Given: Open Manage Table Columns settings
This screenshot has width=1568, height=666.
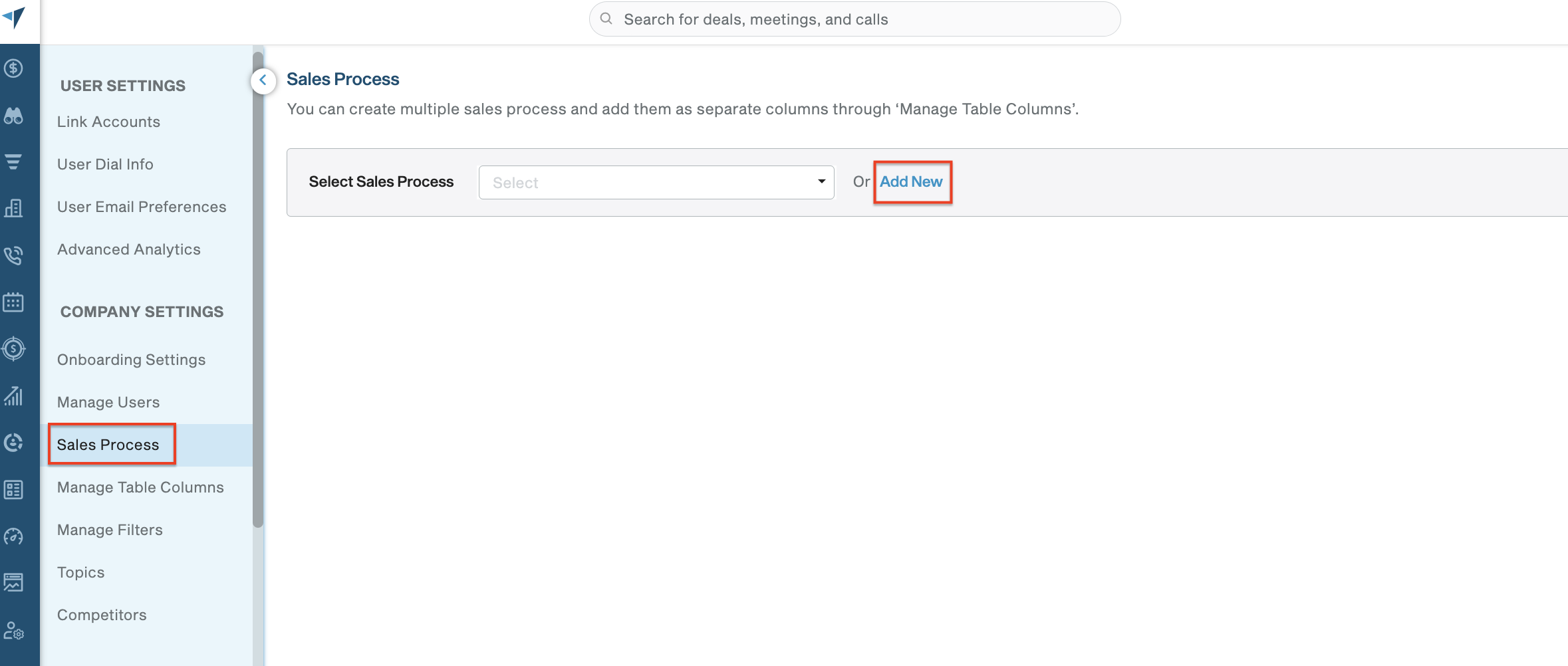Looking at the screenshot, I should (140, 487).
